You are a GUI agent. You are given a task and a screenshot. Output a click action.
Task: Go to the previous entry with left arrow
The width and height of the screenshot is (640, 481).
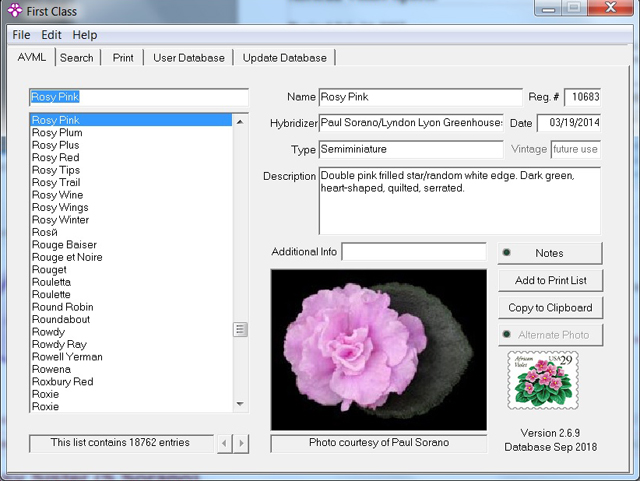tap(224, 443)
